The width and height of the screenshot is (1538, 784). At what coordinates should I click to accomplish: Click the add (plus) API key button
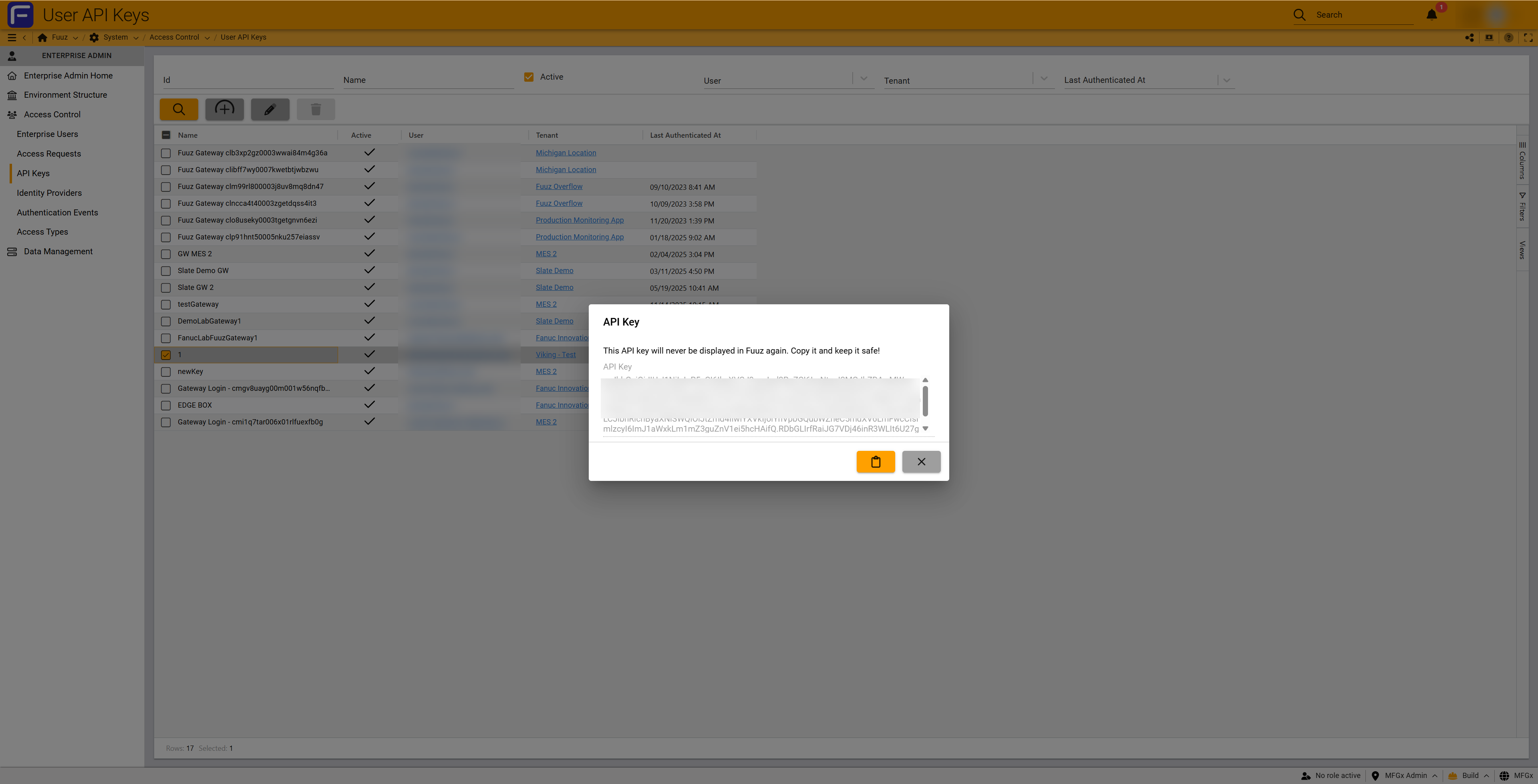point(224,109)
